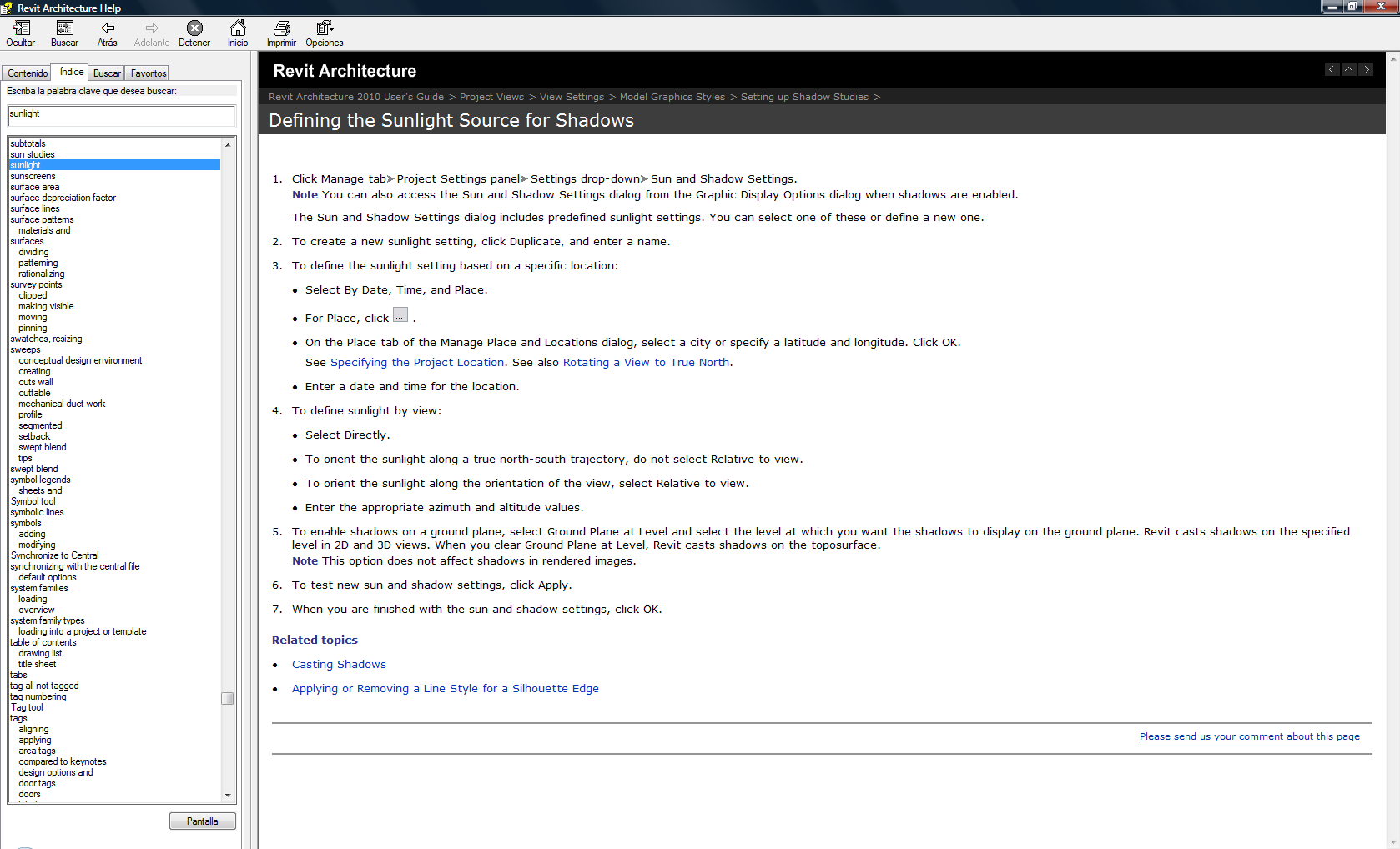Open Rotating a View to True North link
The image size is (1400, 849).
(647, 363)
